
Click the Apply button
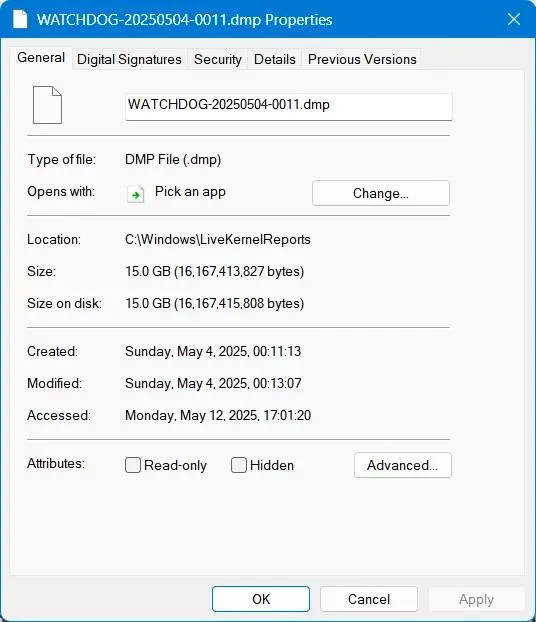tap(476, 599)
